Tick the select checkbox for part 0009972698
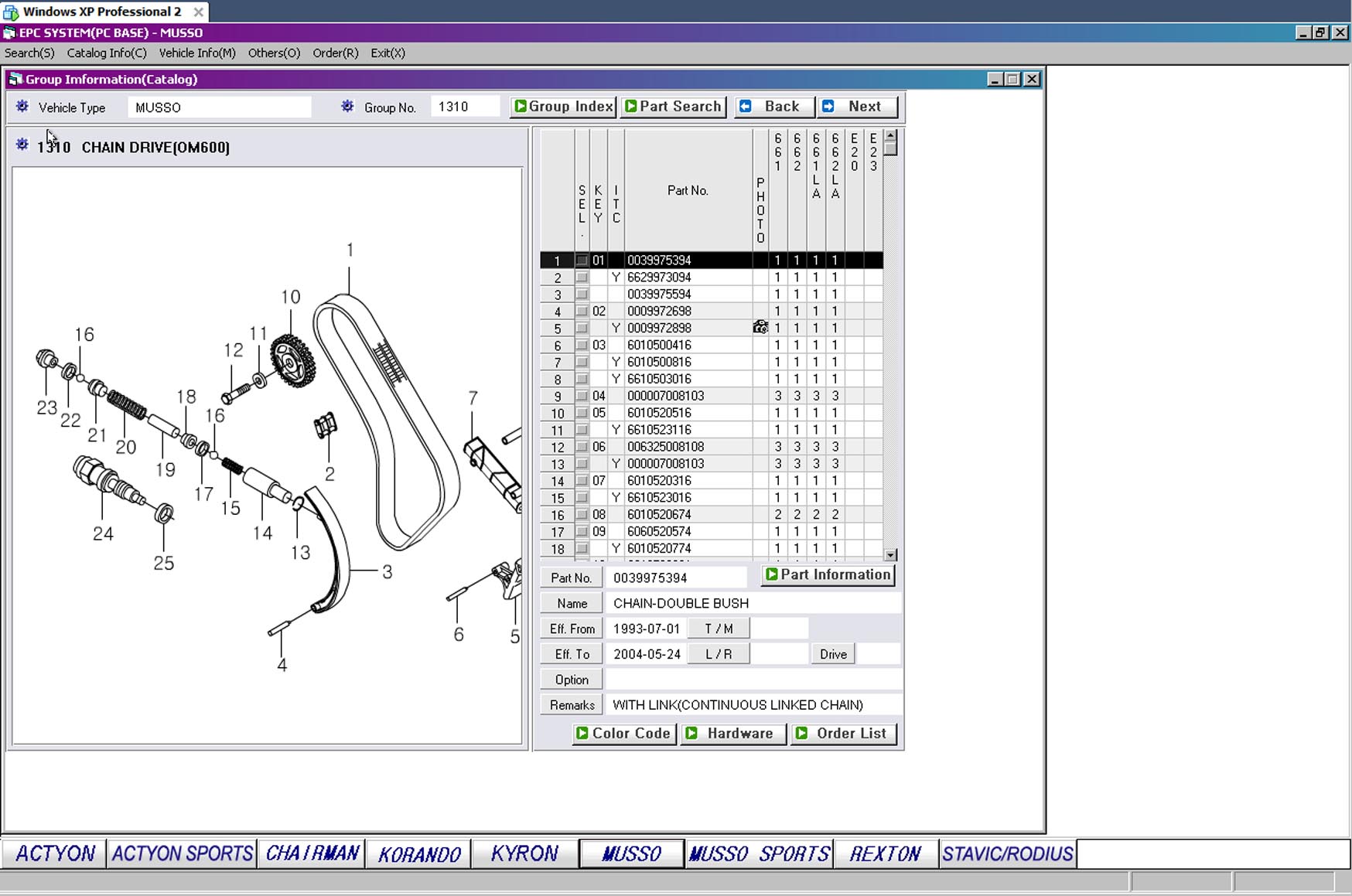The width and height of the screenshot is (1352, 896). pos(582,312)
